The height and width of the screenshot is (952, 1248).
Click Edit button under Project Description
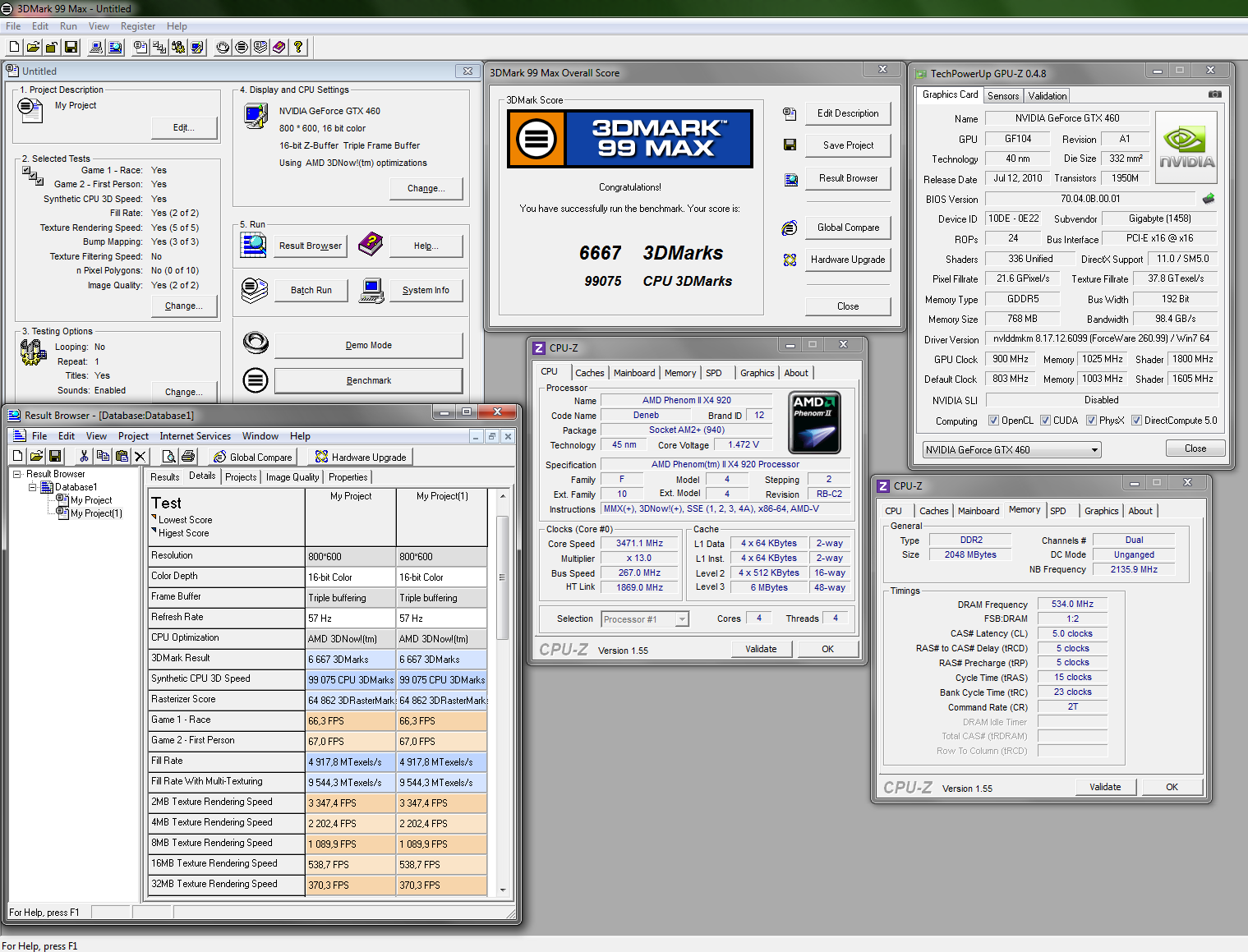click(184, 127)
